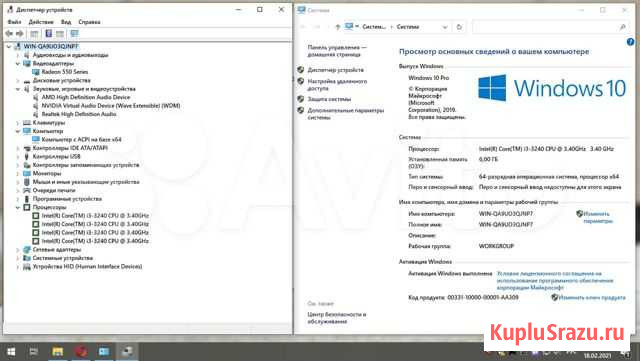Select last Intel Core i3-3240 CPU entry
This screenshot has height=361, width=640.
[x=95, y=241]
